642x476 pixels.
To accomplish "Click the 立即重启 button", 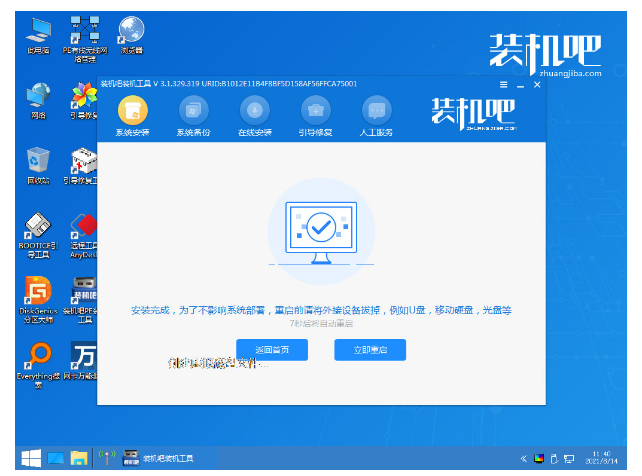I will click(x=370, y=350).
